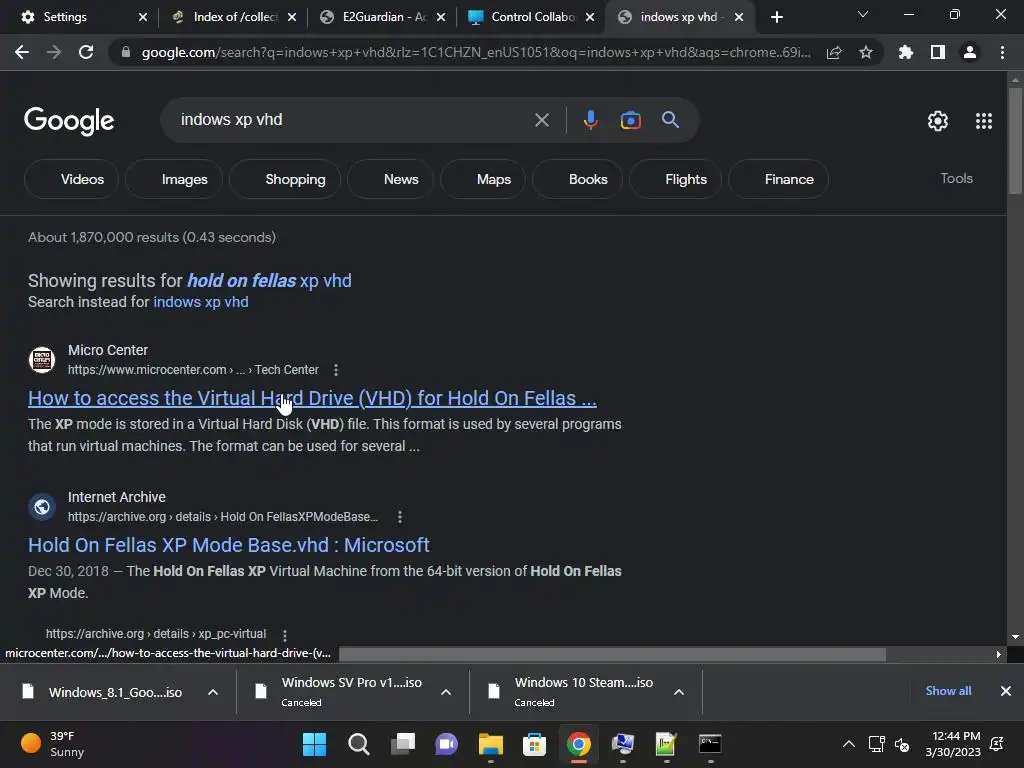
Task: Filter results by Videos
Action: point(71,180)
